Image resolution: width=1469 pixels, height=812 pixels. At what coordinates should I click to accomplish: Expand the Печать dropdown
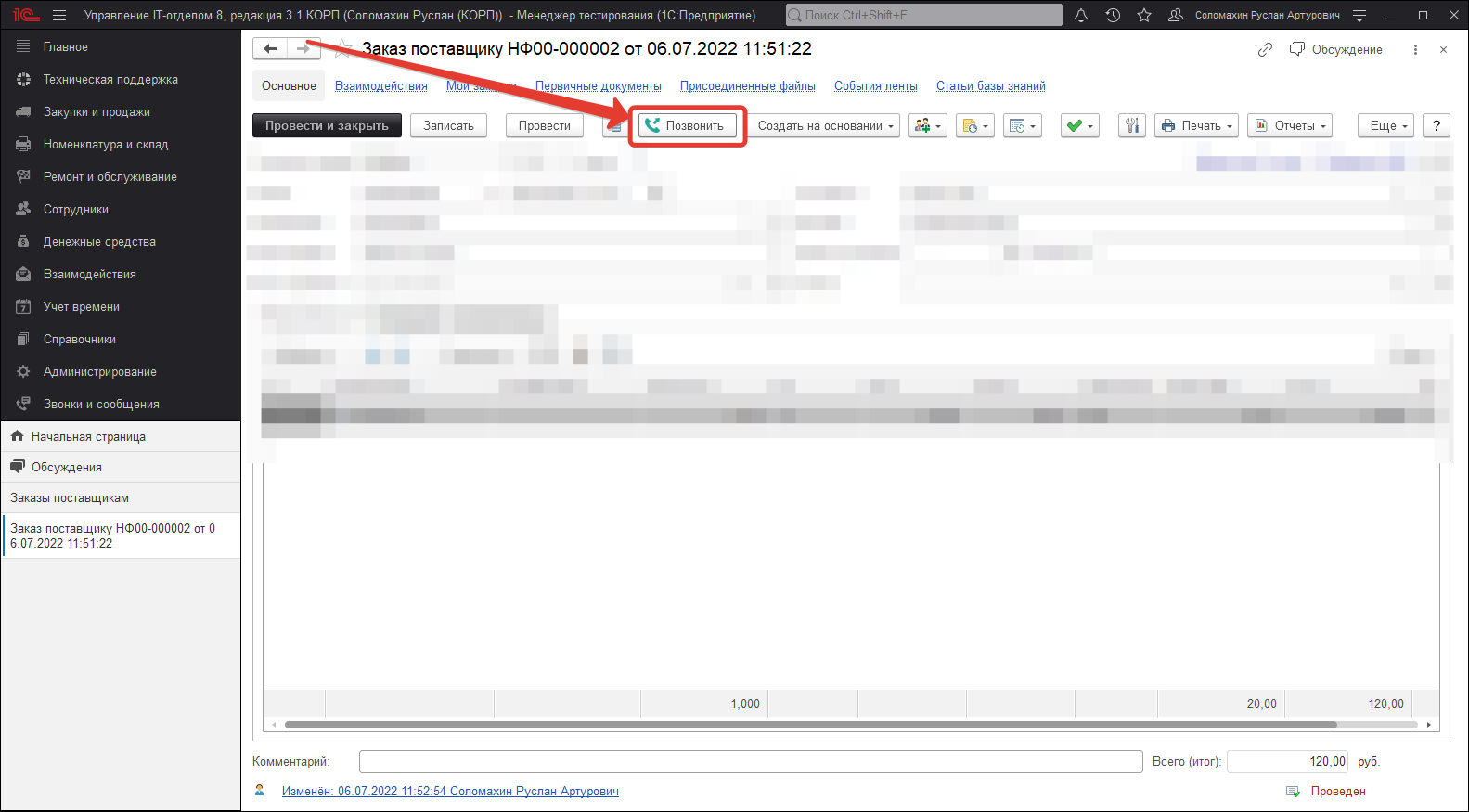[x=1197, y=126]
